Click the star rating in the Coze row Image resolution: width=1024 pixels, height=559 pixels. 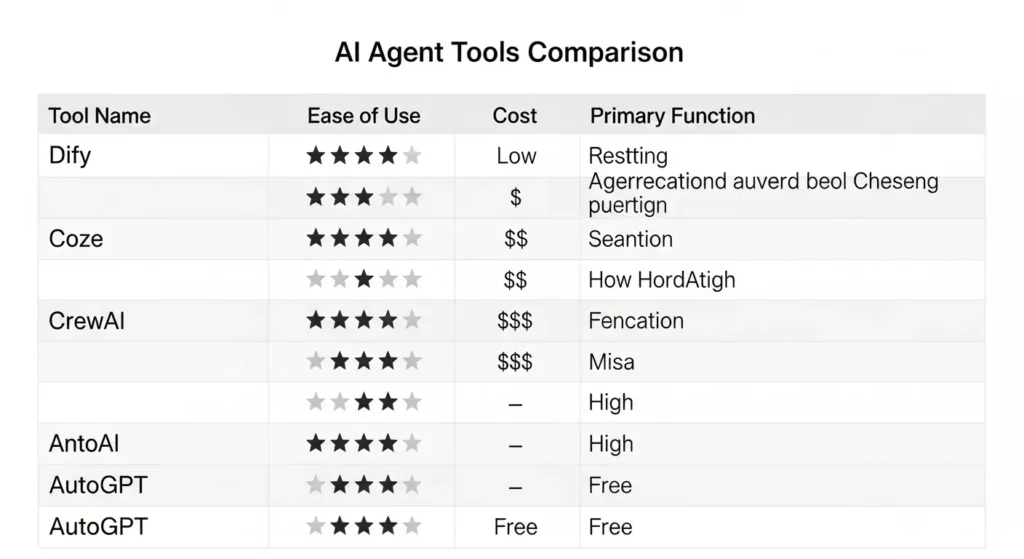[x=363, y=239]
